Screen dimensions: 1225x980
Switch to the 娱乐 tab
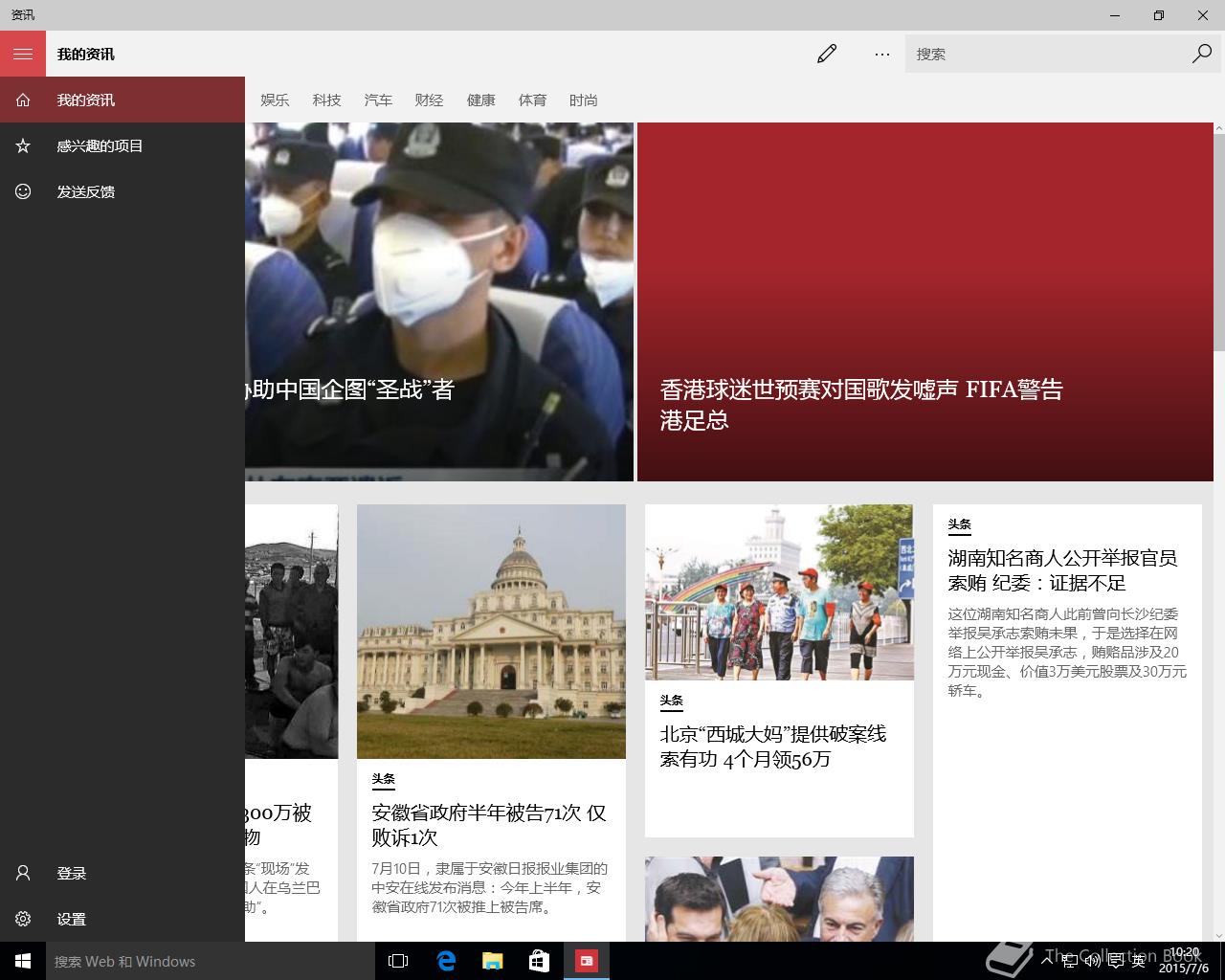(x=275, y=100)
